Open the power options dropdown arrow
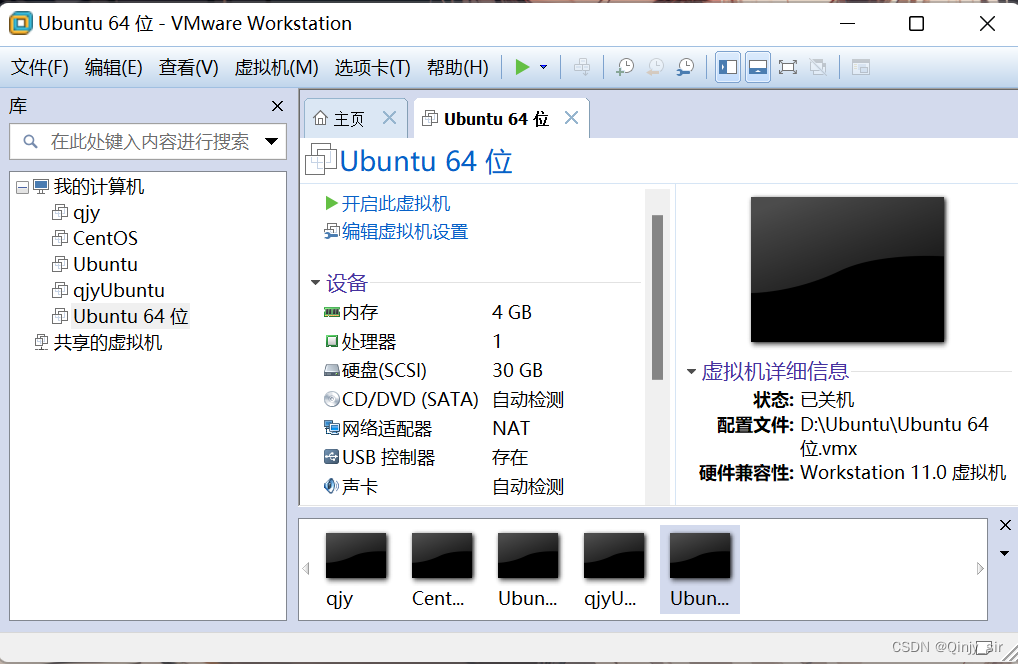 pyautogui.click(x=543, y=67)
